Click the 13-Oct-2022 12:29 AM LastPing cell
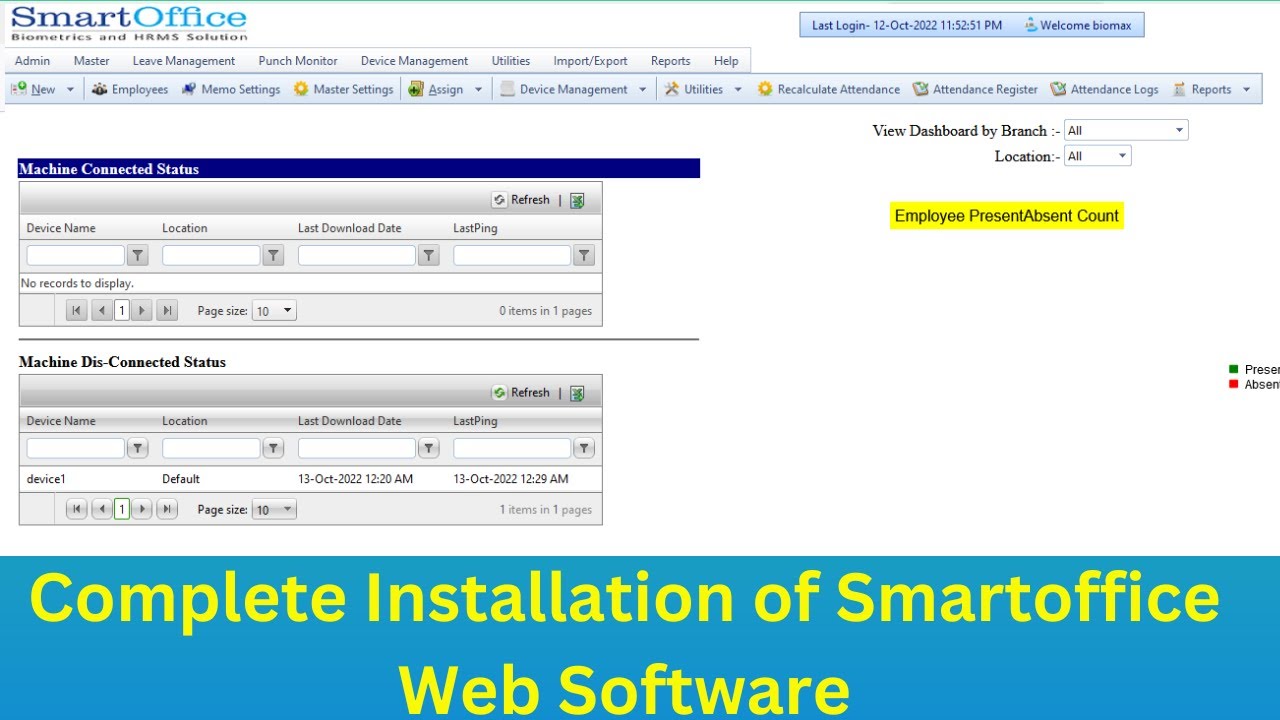Screen dimensions: 1280x720 pos(511,479)
